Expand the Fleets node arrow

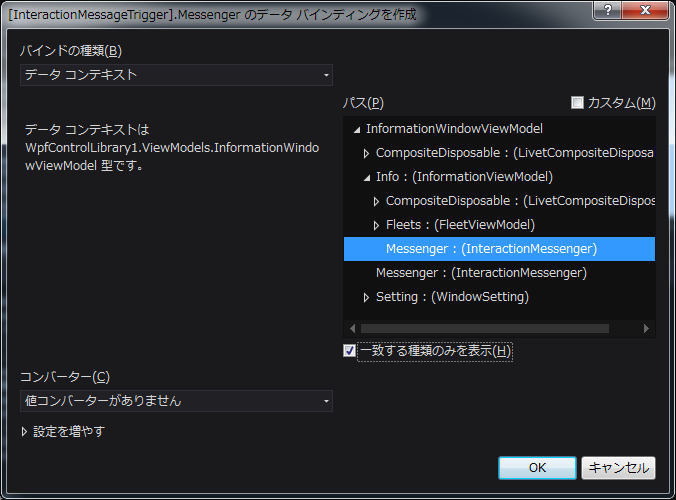coord(376,225)
